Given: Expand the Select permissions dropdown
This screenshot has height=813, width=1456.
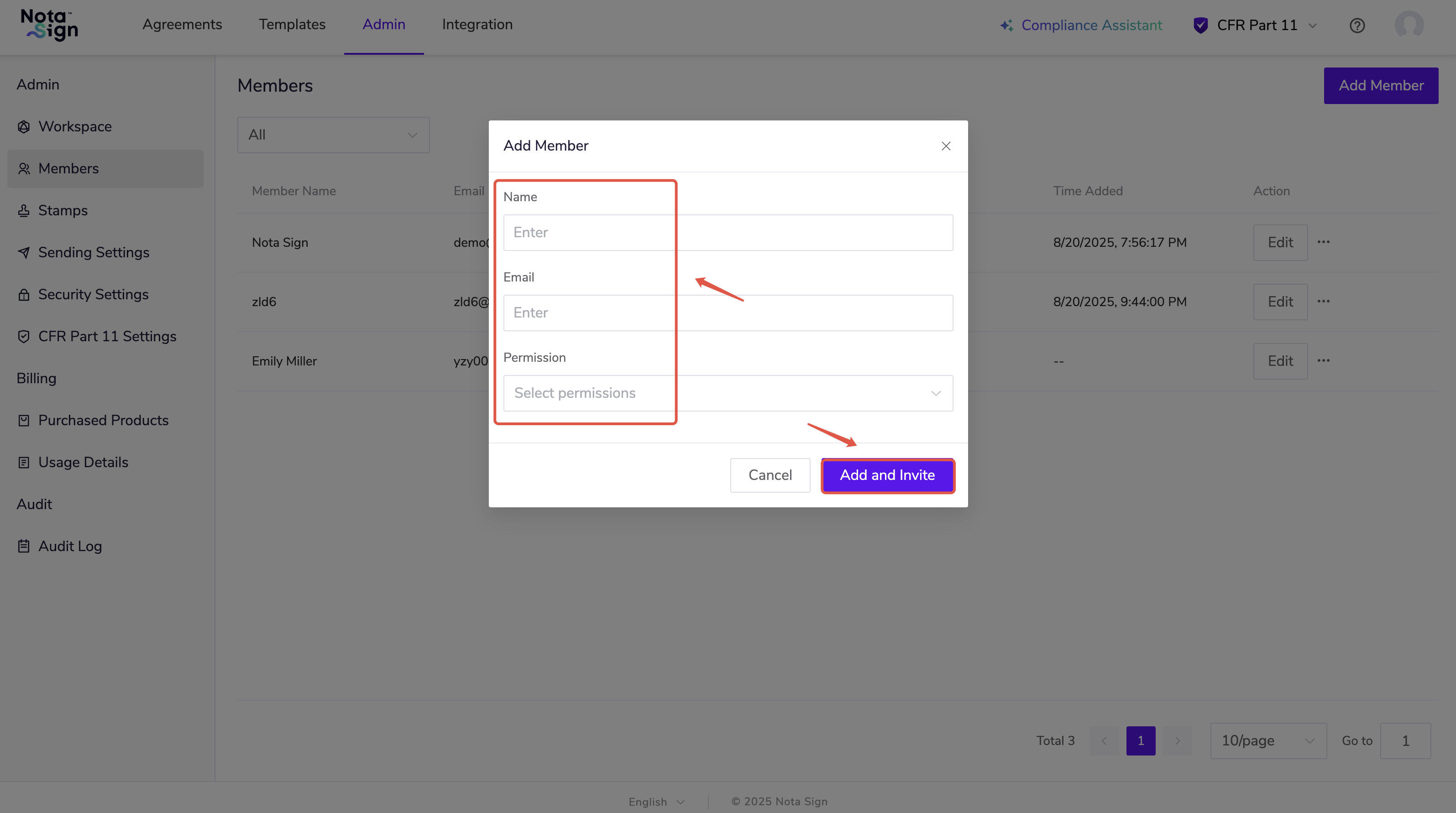Looking at the screenshot, I should click(x=728, y=393).
